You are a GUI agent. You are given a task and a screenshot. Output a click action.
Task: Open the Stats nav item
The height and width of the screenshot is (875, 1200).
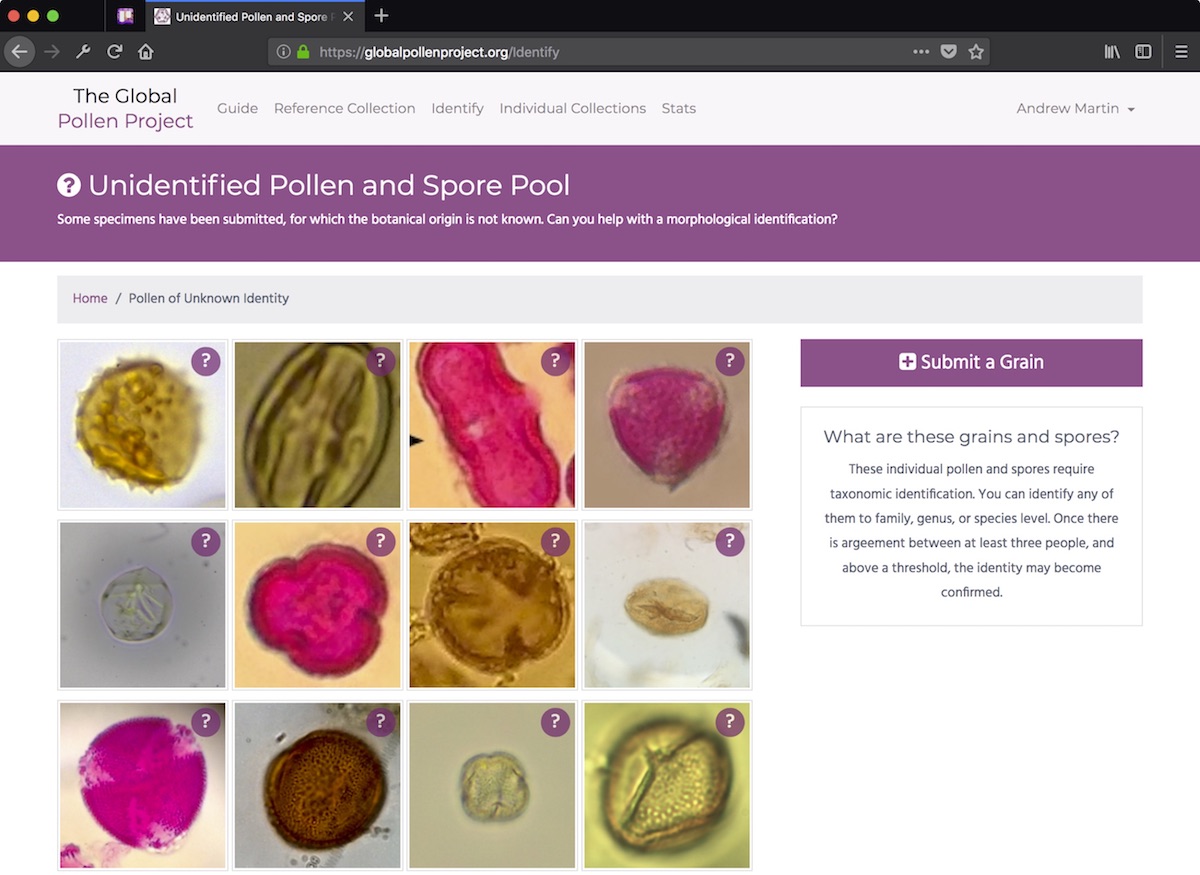tap(679, 108)
